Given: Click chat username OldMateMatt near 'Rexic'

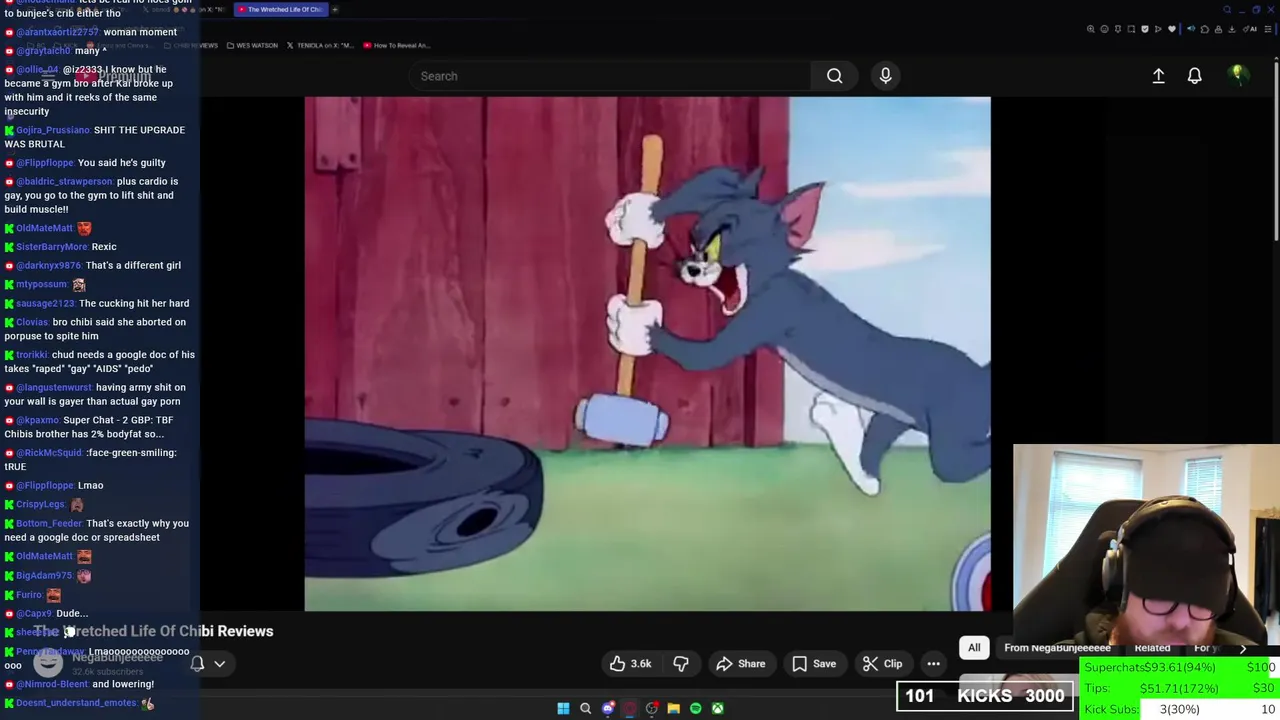Looking at the screenshot, I should [44, 228].
